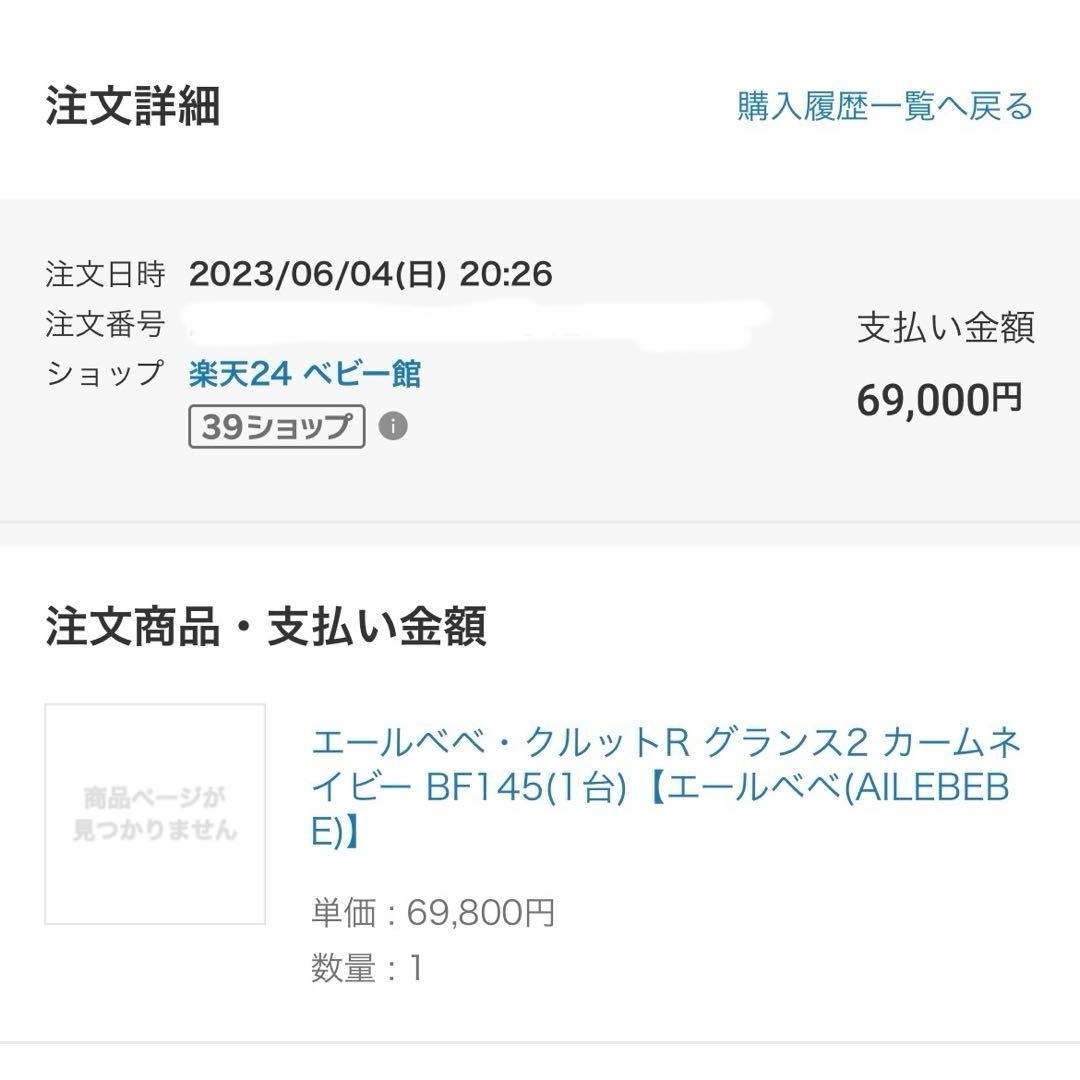Click the quantity line 数量:1
This screenshot has width=1080, height=1080.
point(367,968)
